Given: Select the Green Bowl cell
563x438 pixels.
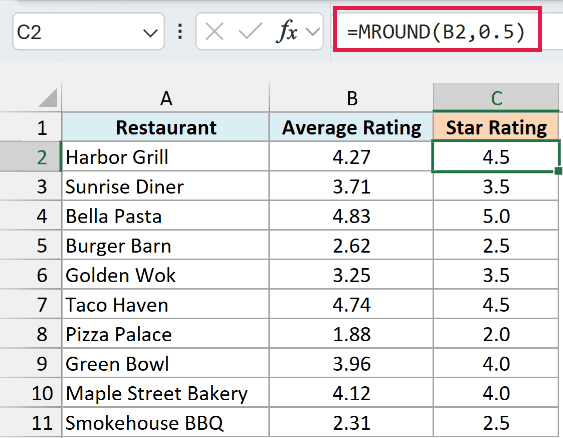Looking at the screenshot, I should tap(166, 363).
